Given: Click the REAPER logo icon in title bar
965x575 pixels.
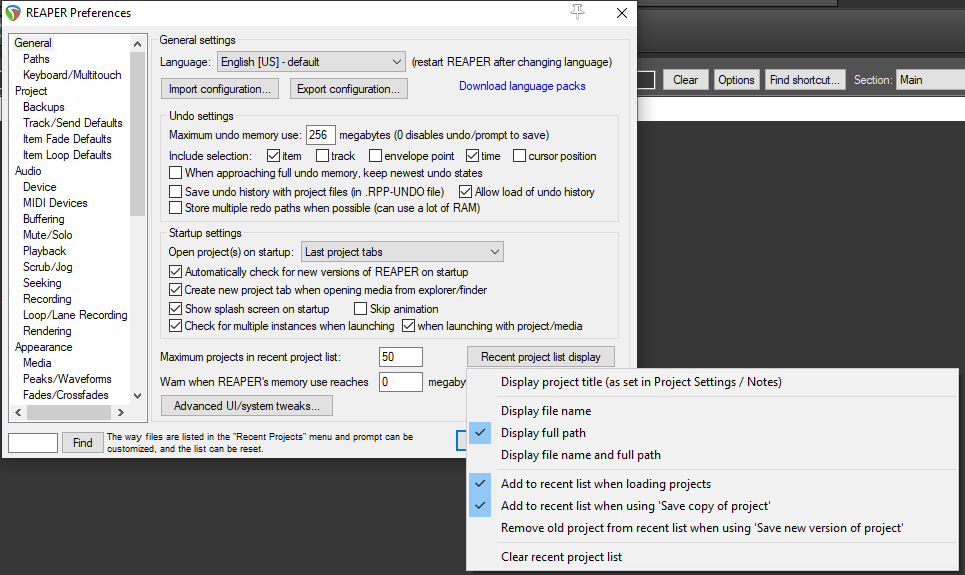Looking at the screenshot, I should coord(13,12).
